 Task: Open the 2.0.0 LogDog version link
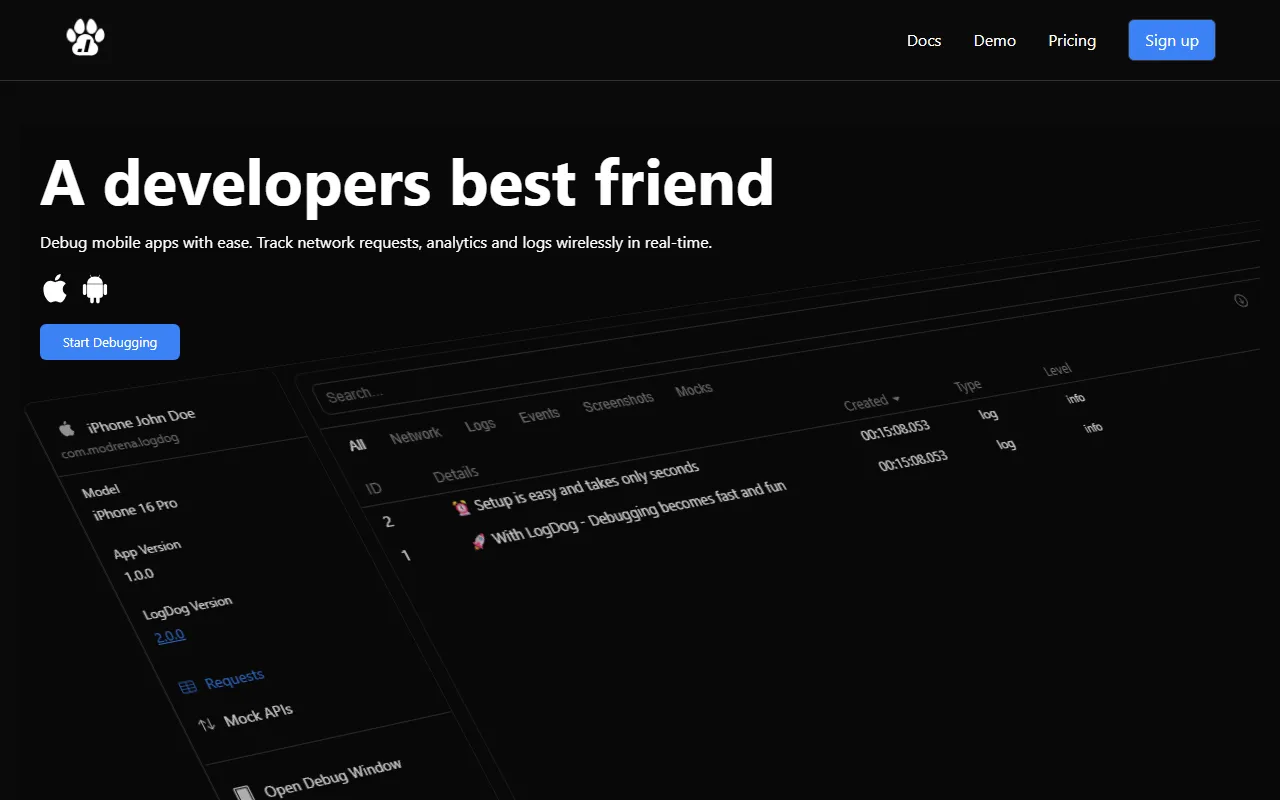(x=170, y=636)
